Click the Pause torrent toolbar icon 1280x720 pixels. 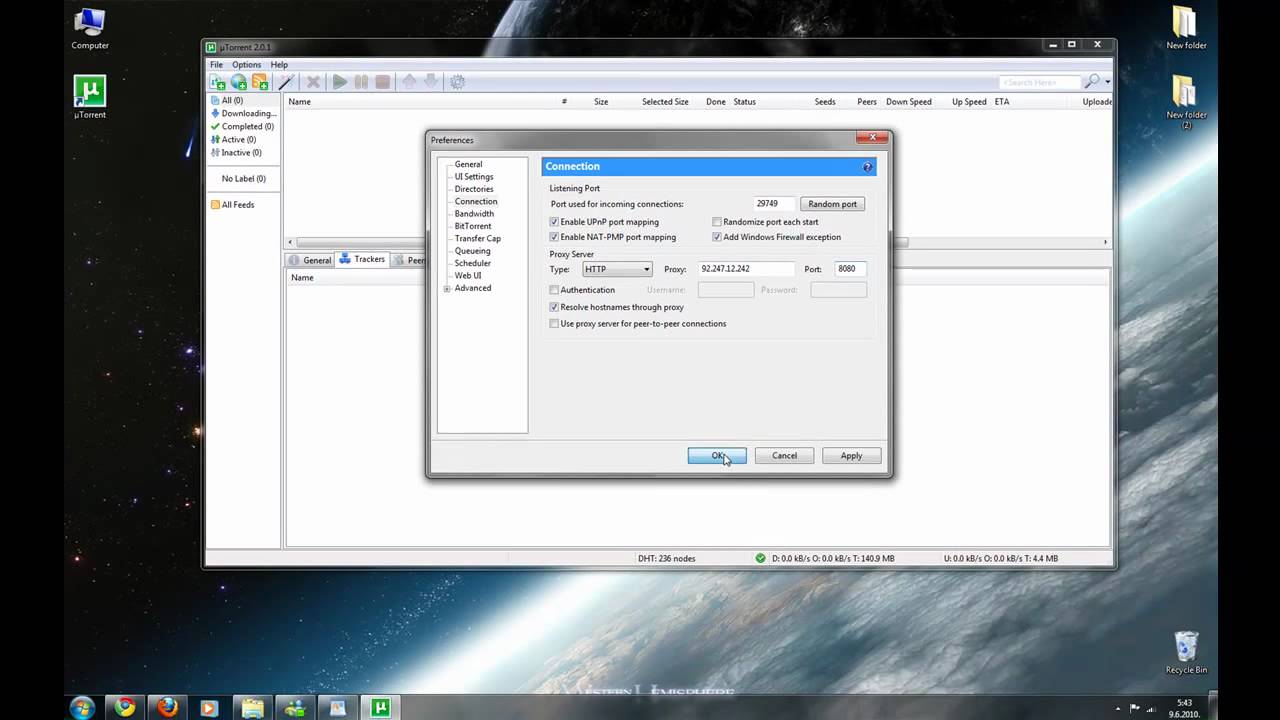click(361, 82)
